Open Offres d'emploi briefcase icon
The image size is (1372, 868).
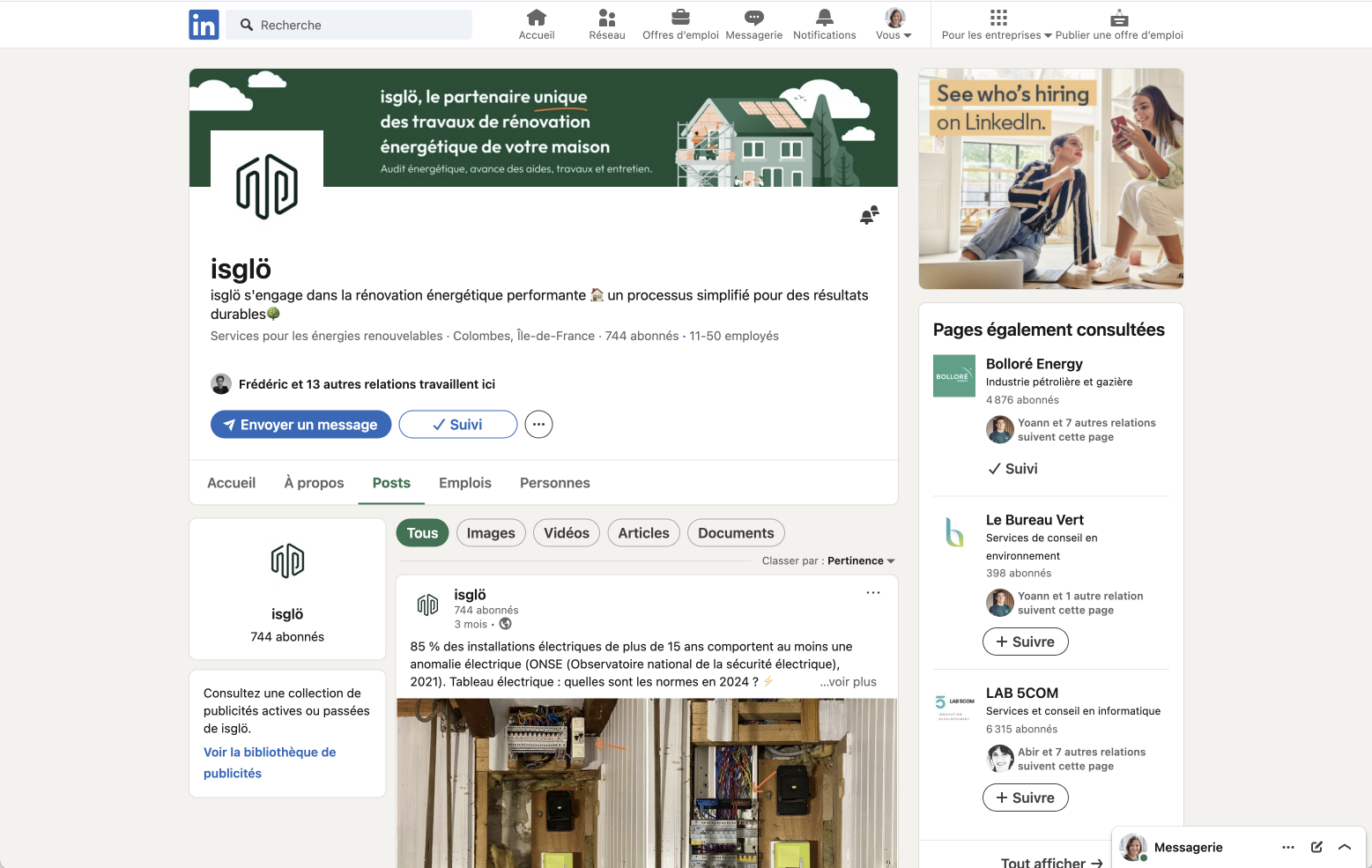coord(680,25)
